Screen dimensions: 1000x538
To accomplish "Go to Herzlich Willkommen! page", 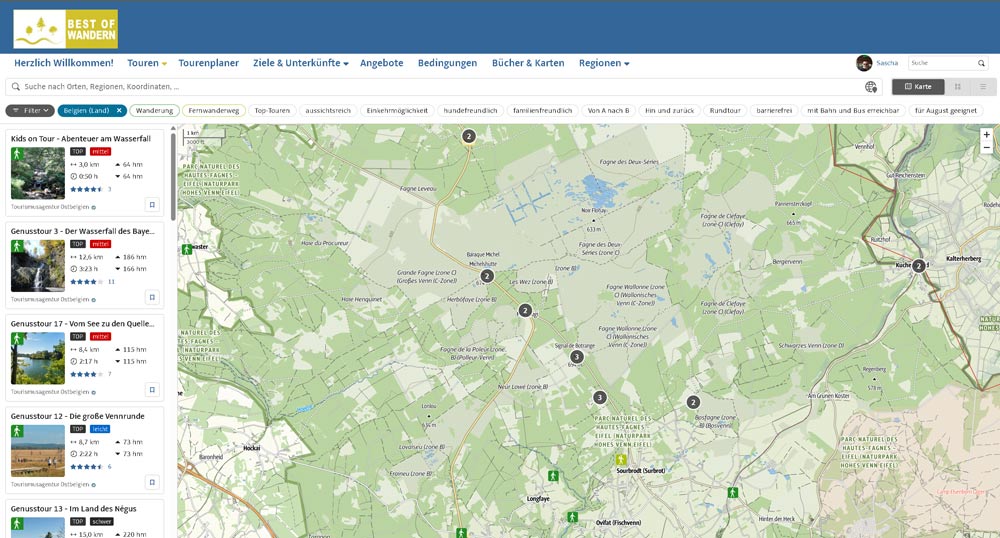I will tap(64, 63).
